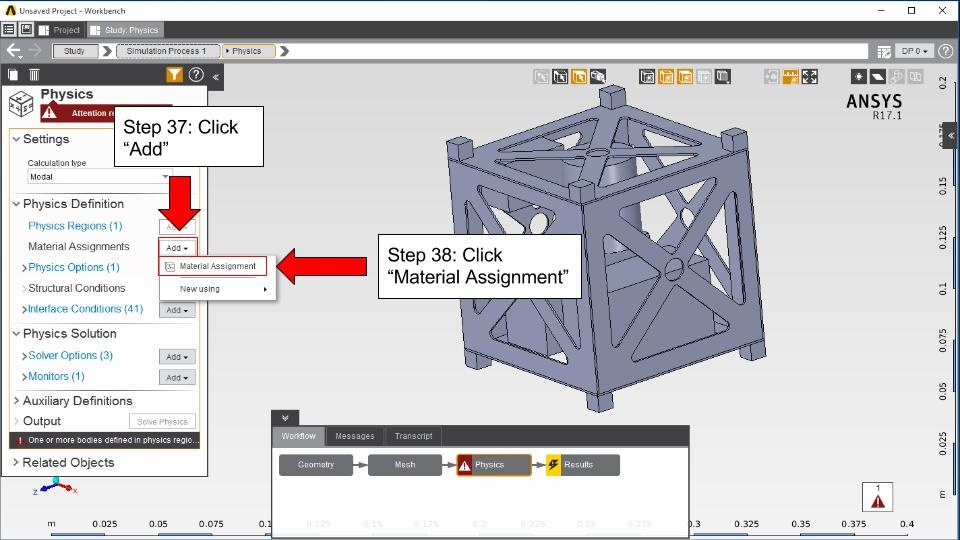Screen dimensions: 960x540
Task: Open the design point table icon
Action: [x=883, y=51]
